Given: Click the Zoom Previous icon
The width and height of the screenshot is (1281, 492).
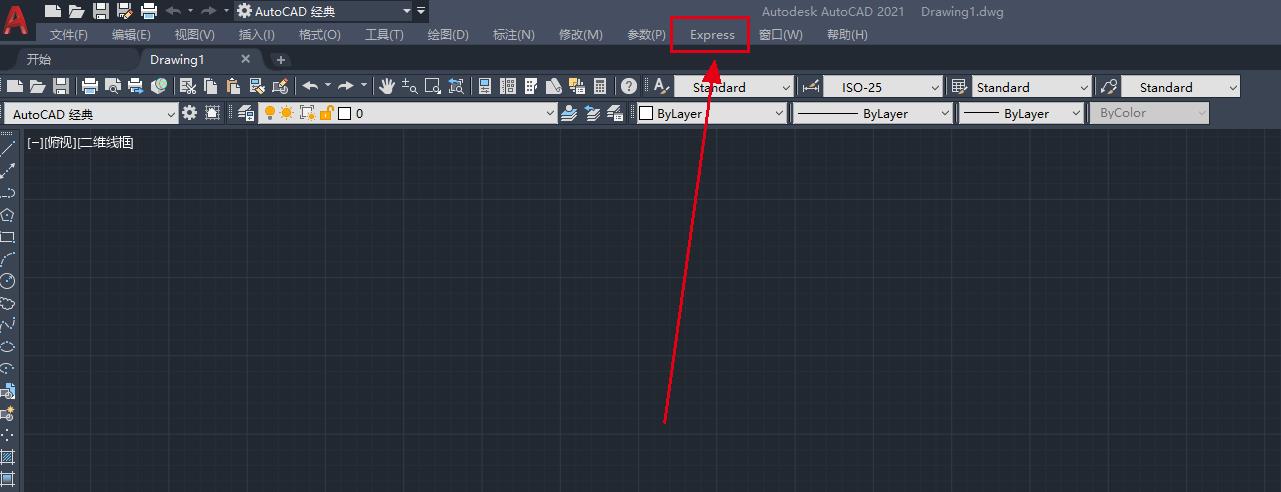Looking at the screenshot, I should click(x=456, y=86).
